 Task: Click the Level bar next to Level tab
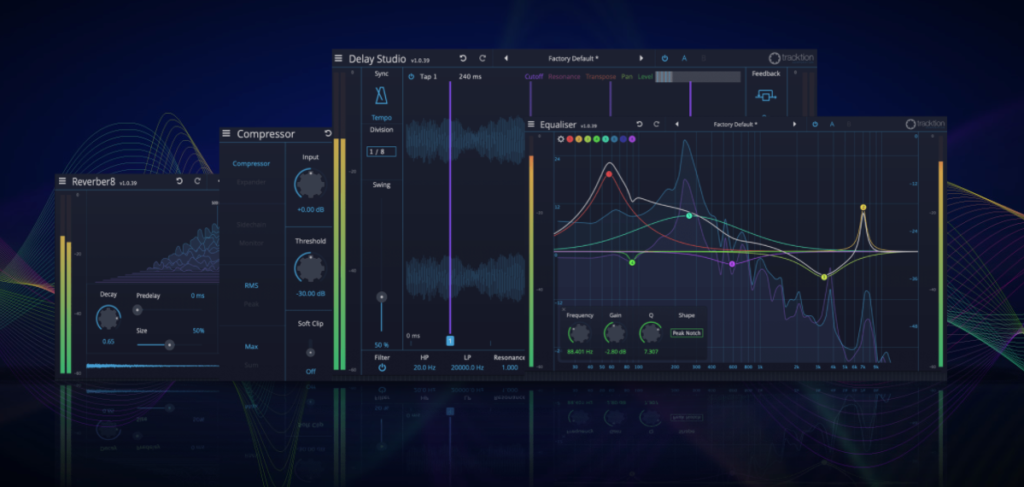coord(698,76)
